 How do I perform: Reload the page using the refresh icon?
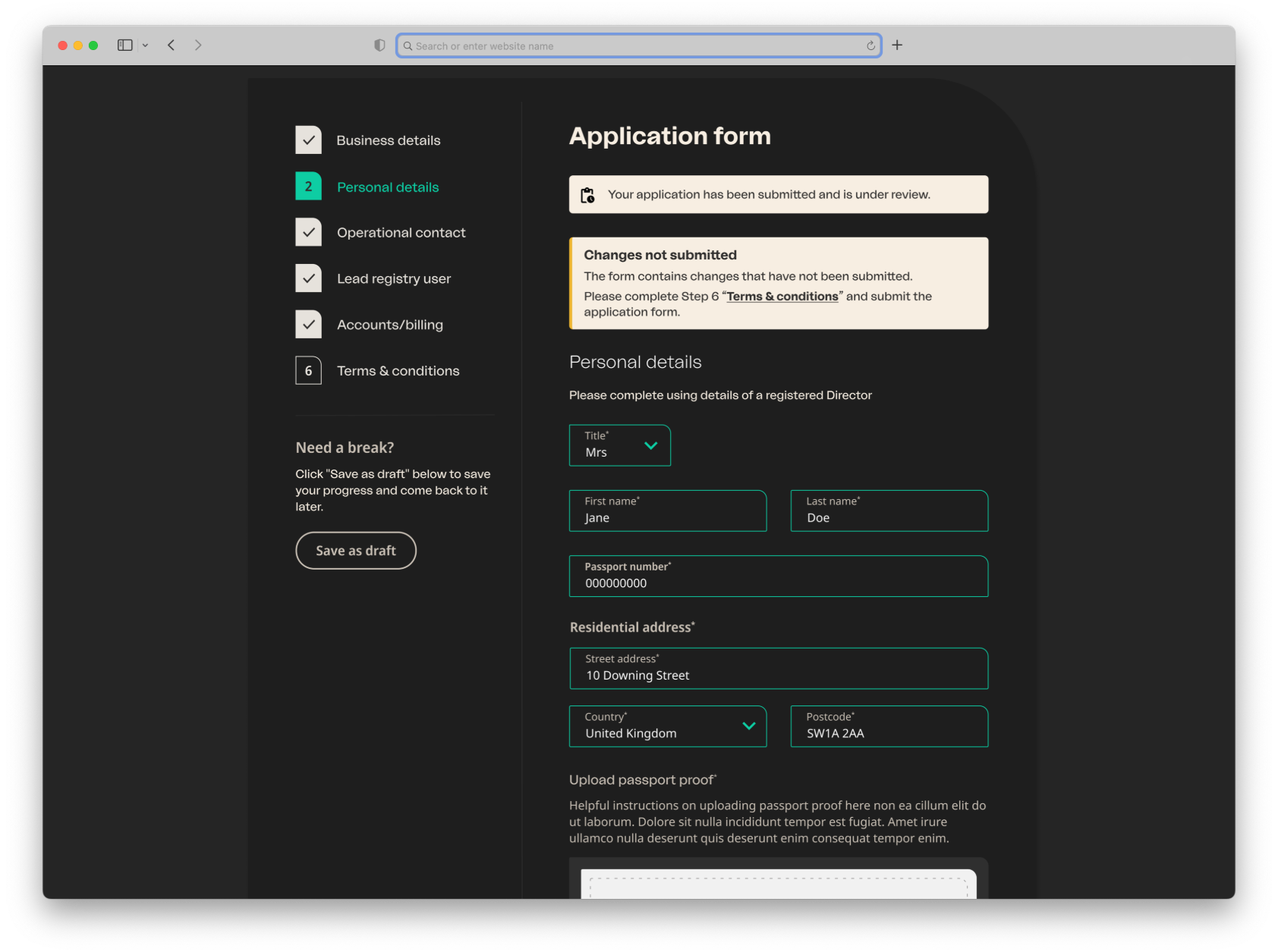[x=870, y=46]
